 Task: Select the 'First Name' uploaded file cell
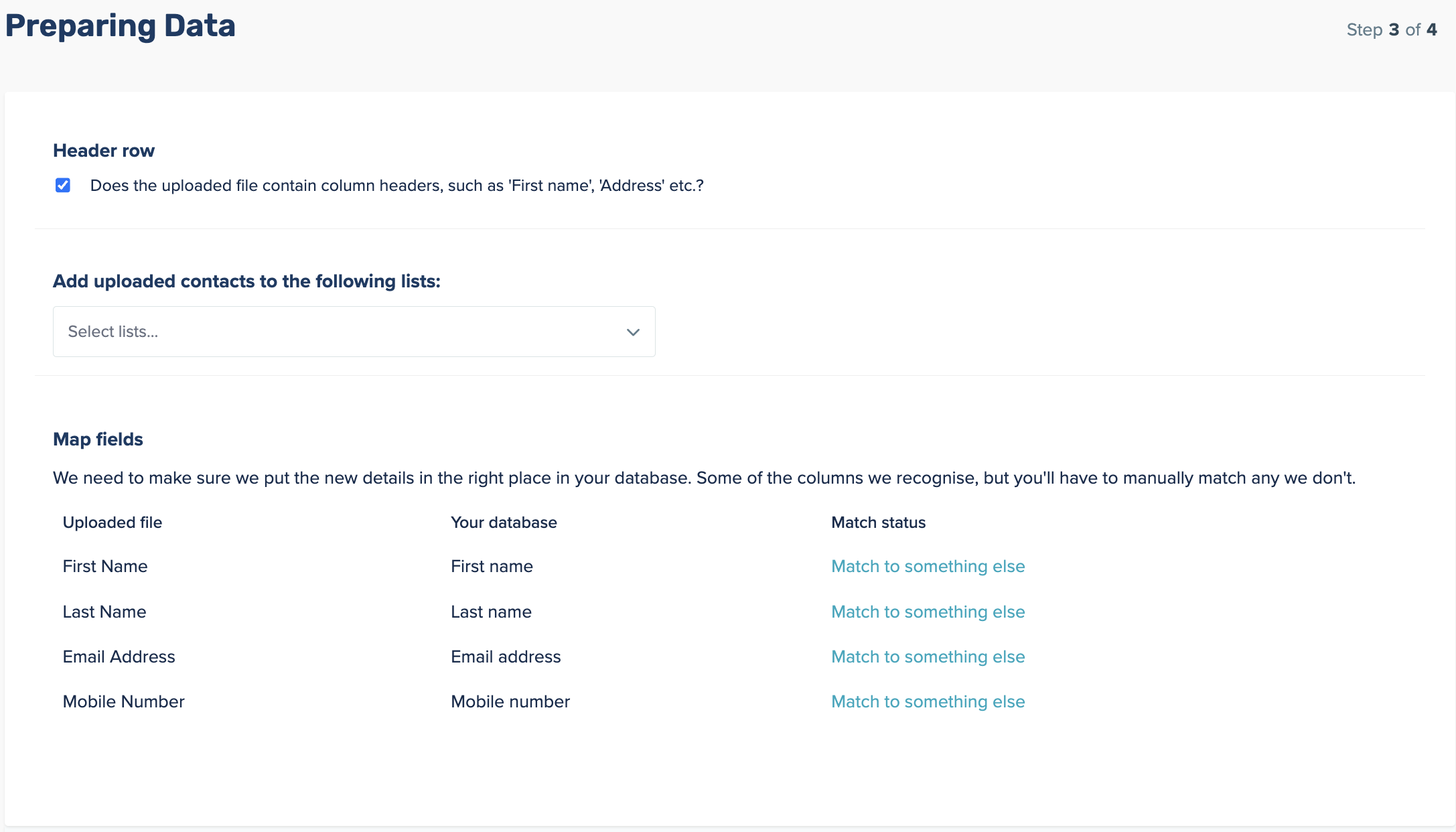pos(105,567)
